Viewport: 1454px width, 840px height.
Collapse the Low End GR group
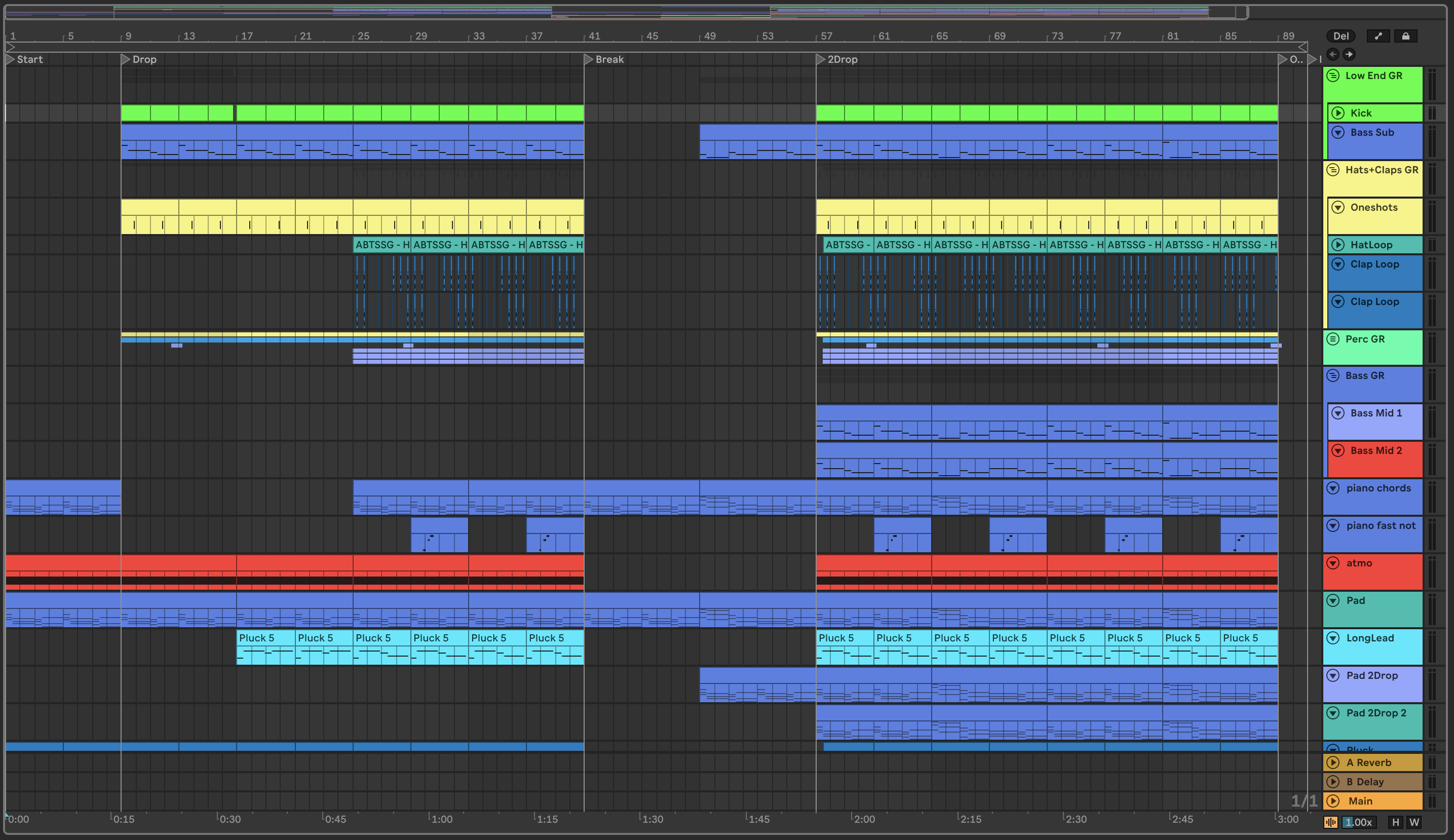point(1333,75)
